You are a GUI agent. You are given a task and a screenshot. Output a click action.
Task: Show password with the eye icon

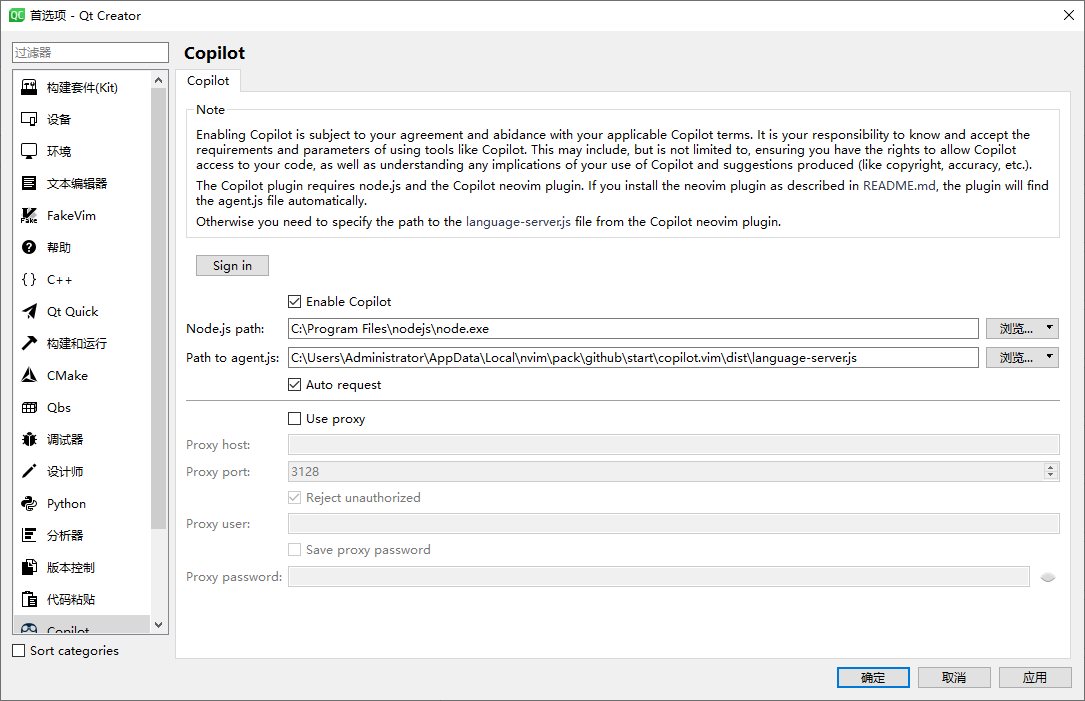1048,577
